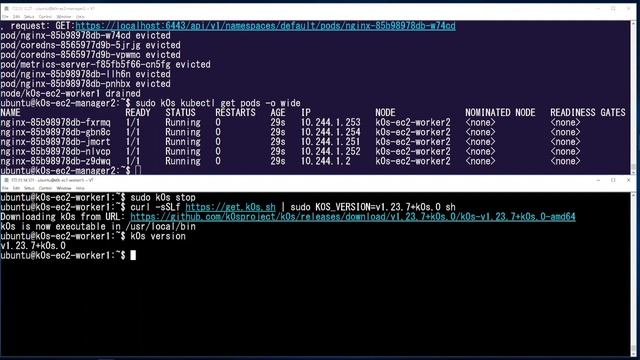This screenshot has width=640, height=360.
Task: Click the READY column header
Action: [138, 113]
